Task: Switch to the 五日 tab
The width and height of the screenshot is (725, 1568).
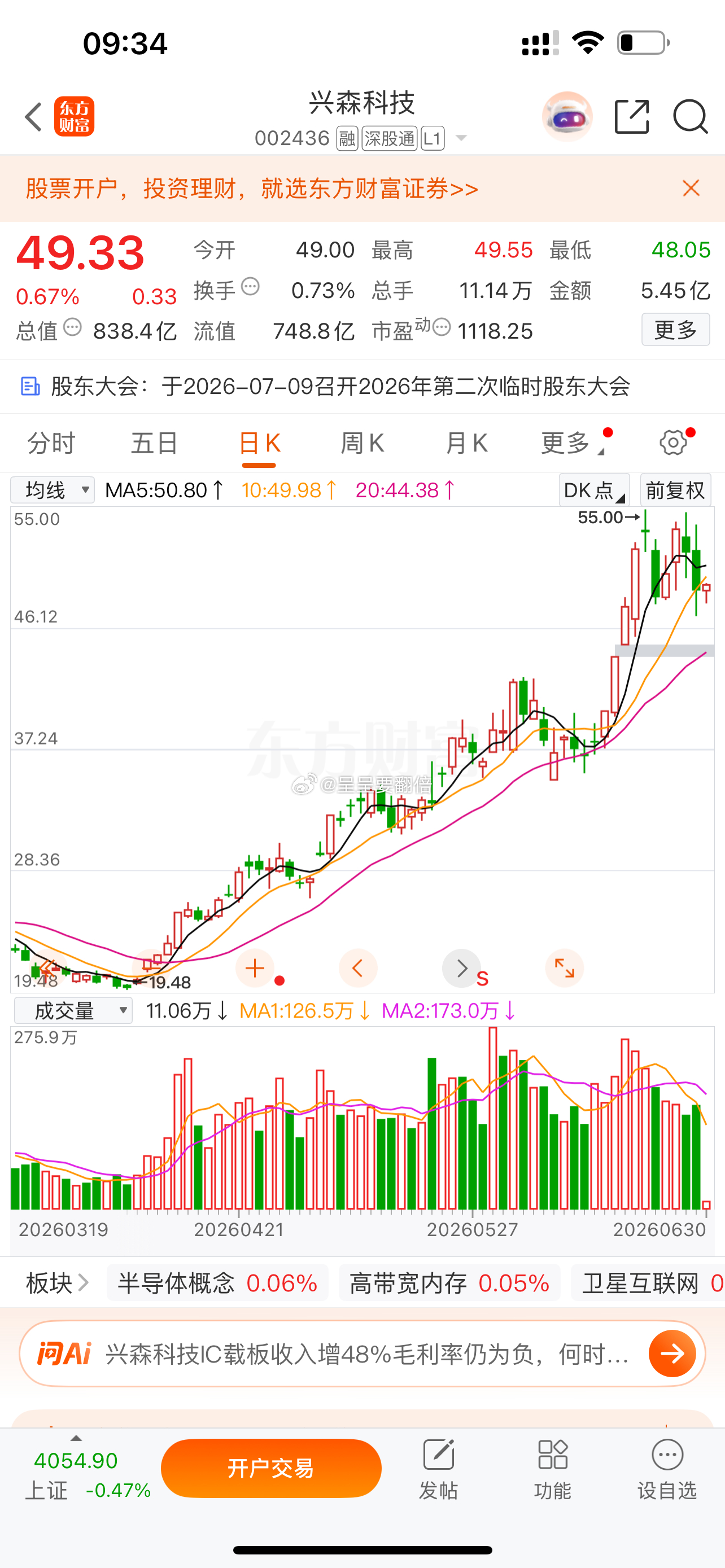Action: tap(155, 443)
